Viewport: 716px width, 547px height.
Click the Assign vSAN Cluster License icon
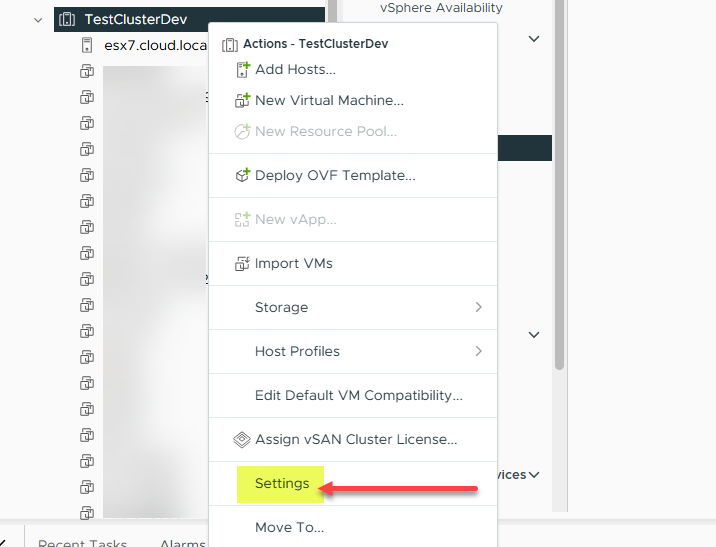click(241, 439)
